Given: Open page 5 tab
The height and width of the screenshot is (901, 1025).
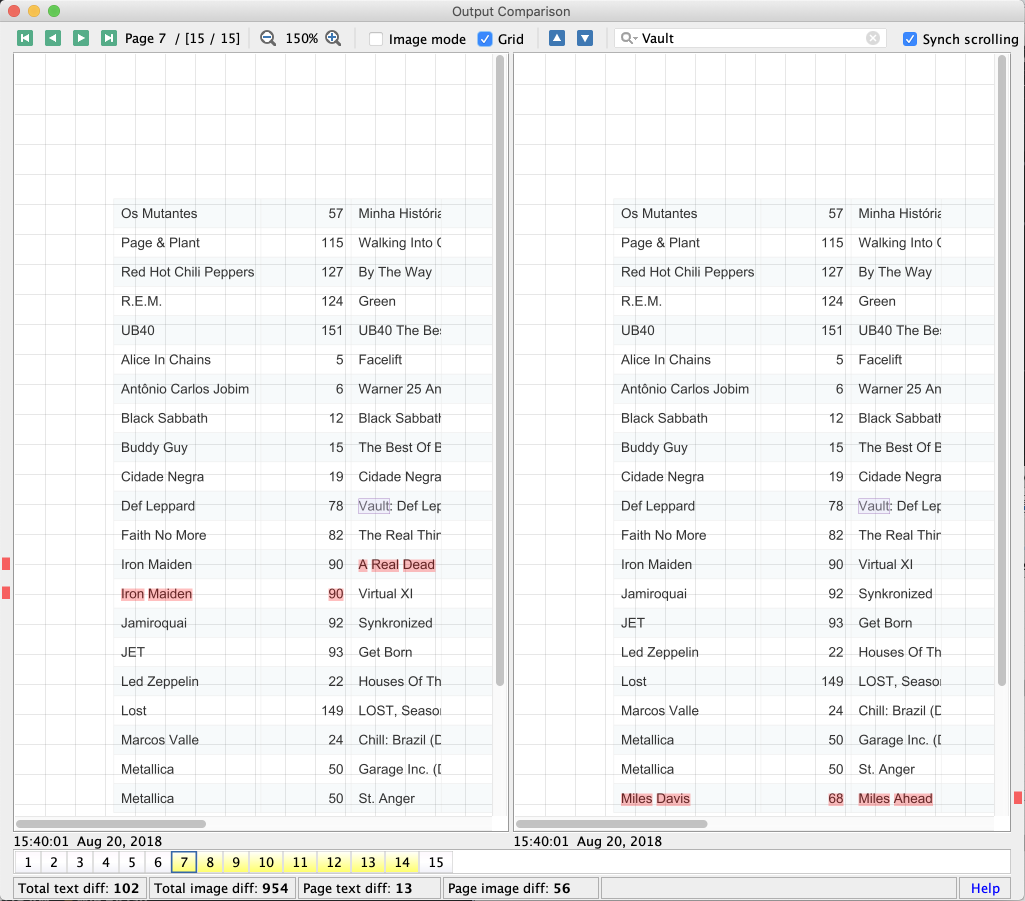Looking at the screenshot, I should pyautogui.click(x=132, y=862).
